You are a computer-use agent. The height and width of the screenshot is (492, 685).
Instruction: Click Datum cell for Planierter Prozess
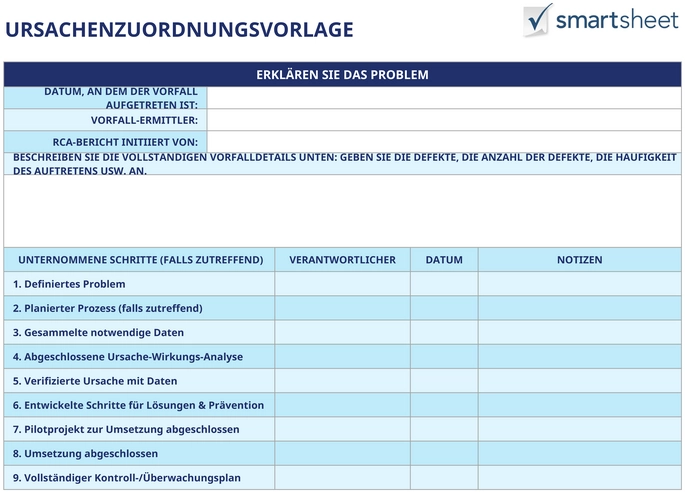444,308
